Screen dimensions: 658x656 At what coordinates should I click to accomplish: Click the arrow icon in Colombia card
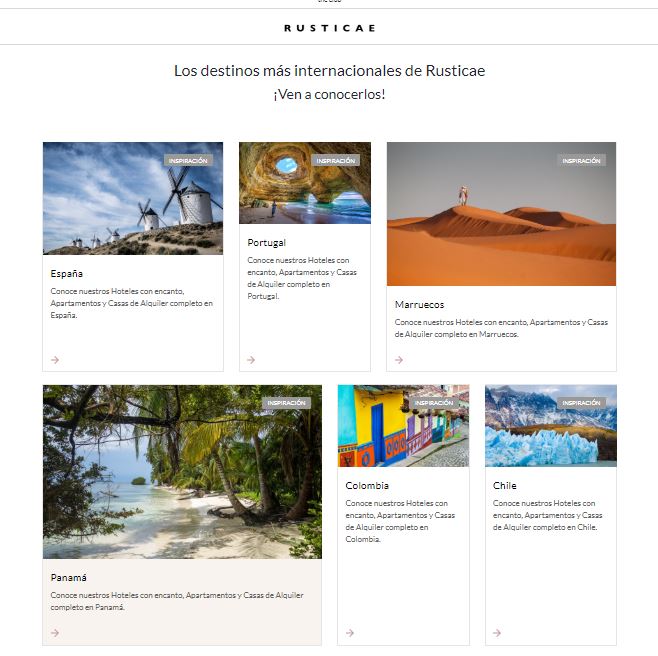point(350,632)
